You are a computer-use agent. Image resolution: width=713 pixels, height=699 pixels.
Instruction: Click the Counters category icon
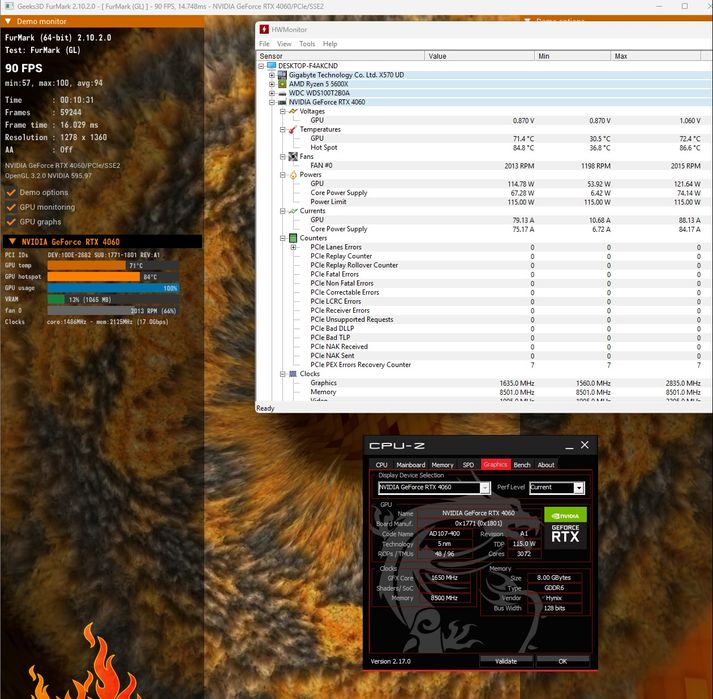[x=293, y=238]
